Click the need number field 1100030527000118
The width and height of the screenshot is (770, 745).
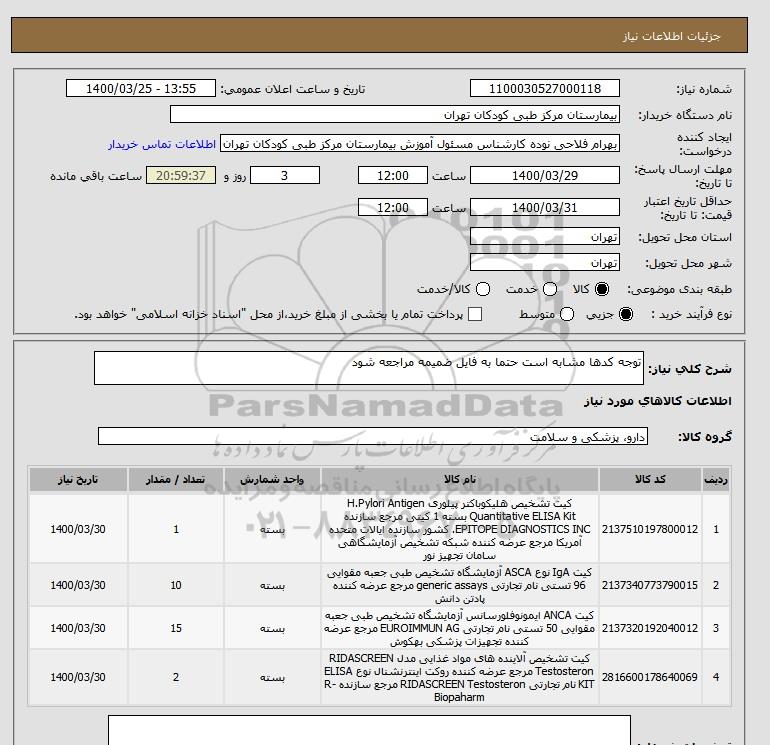[545, 88]
